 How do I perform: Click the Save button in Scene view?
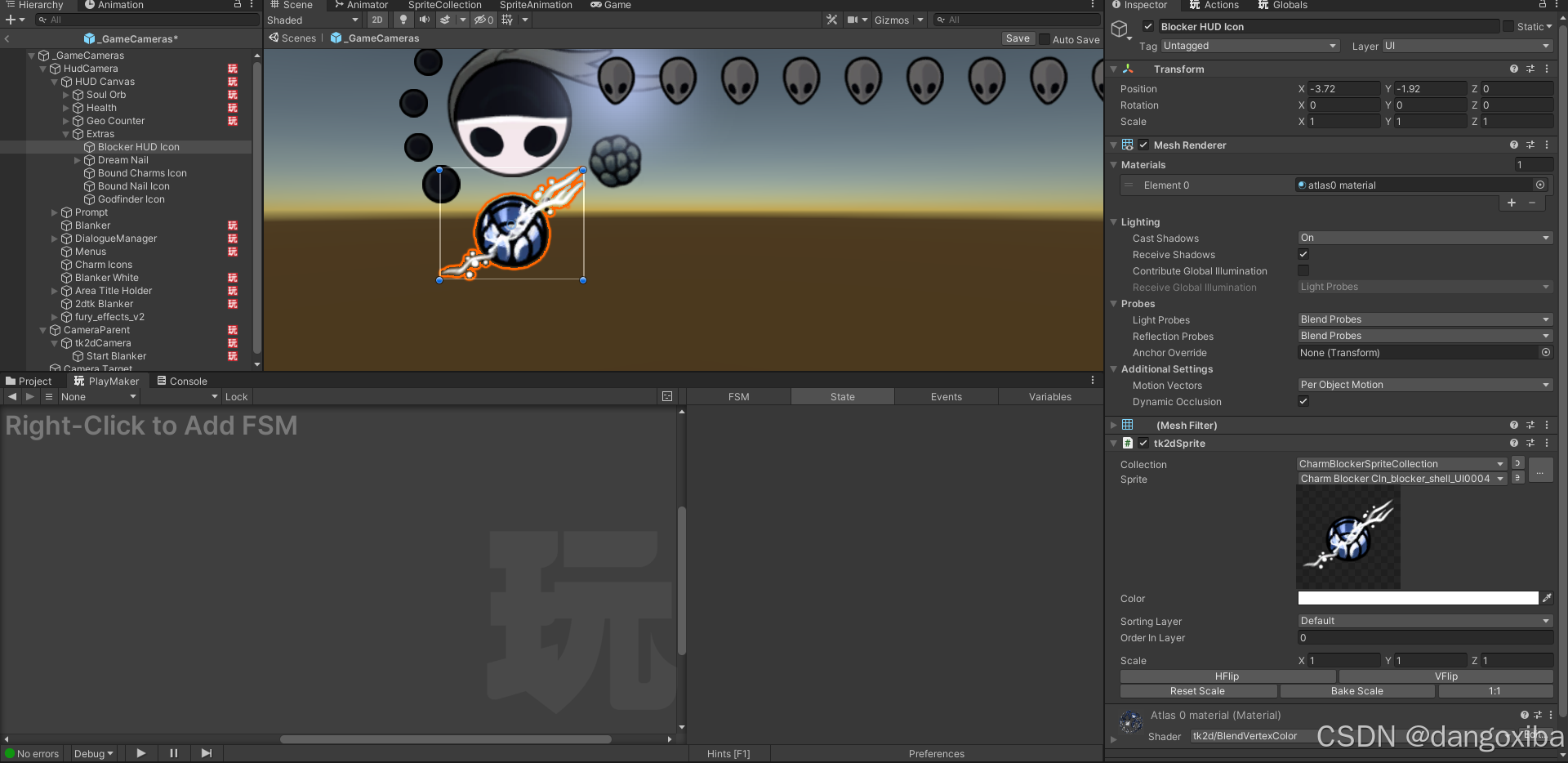[x=1018, y=38]
